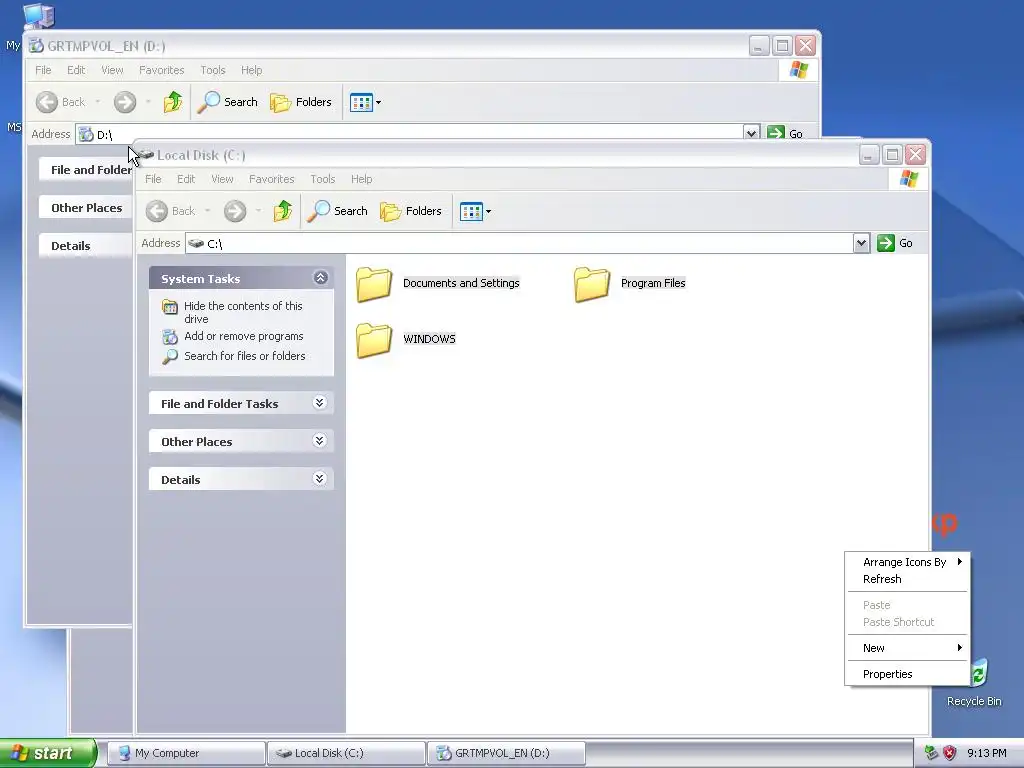
Task: Switch to My Computer taskbar button
Action: click(186, 753)
